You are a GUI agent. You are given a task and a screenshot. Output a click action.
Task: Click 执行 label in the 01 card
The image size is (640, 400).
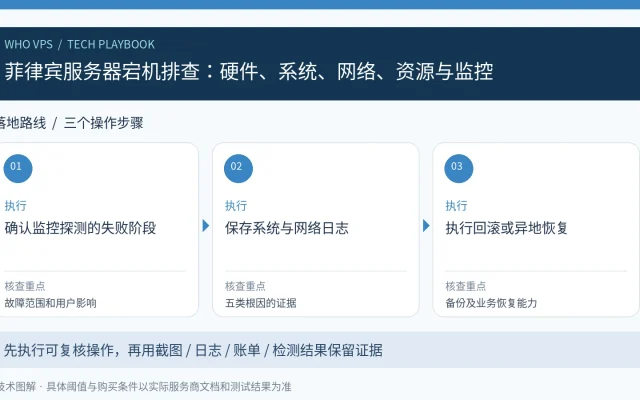click(16, 205)
